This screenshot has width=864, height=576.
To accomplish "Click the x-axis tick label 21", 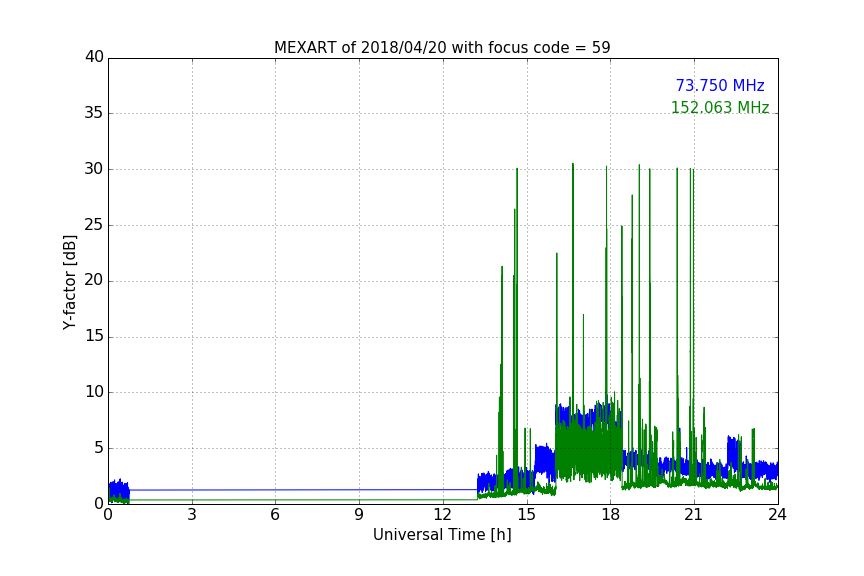I will [x=694, y=515].
